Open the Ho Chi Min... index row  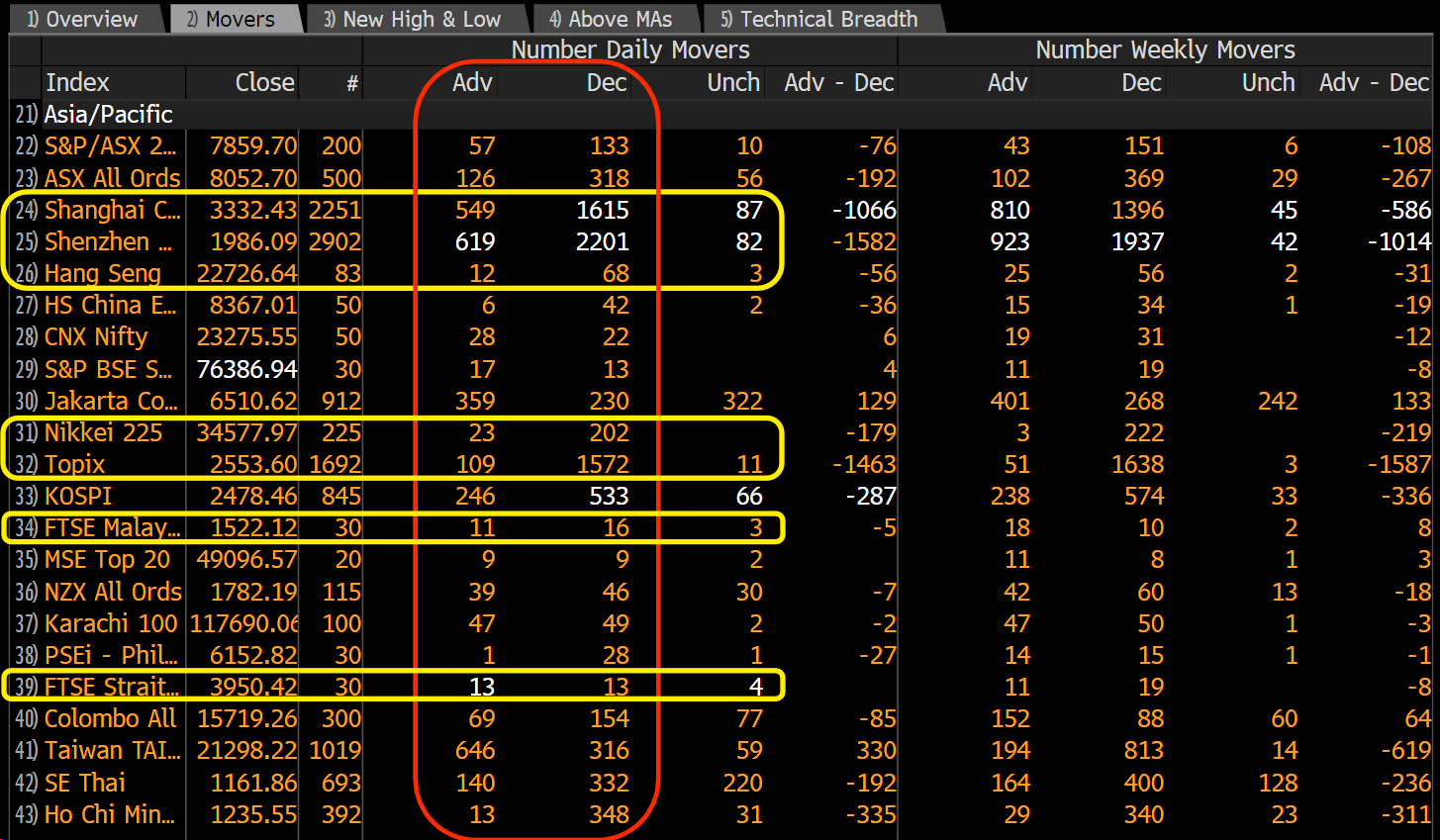point(110,814)
